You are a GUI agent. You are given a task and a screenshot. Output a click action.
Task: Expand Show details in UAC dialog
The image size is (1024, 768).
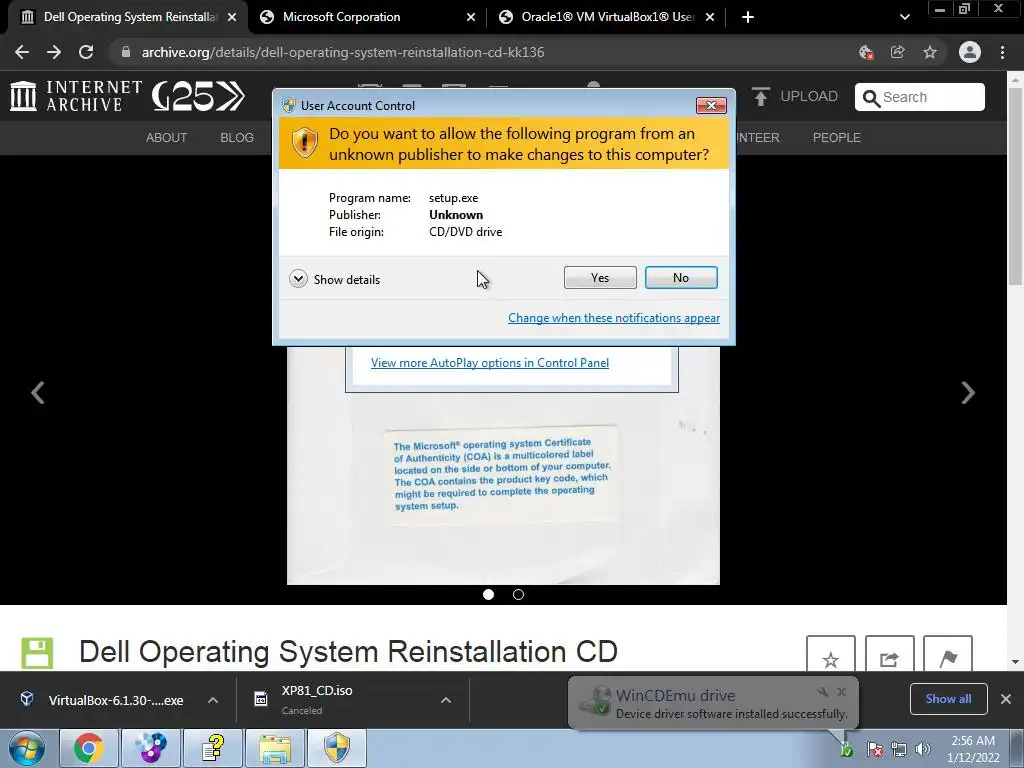click(334, 280)
